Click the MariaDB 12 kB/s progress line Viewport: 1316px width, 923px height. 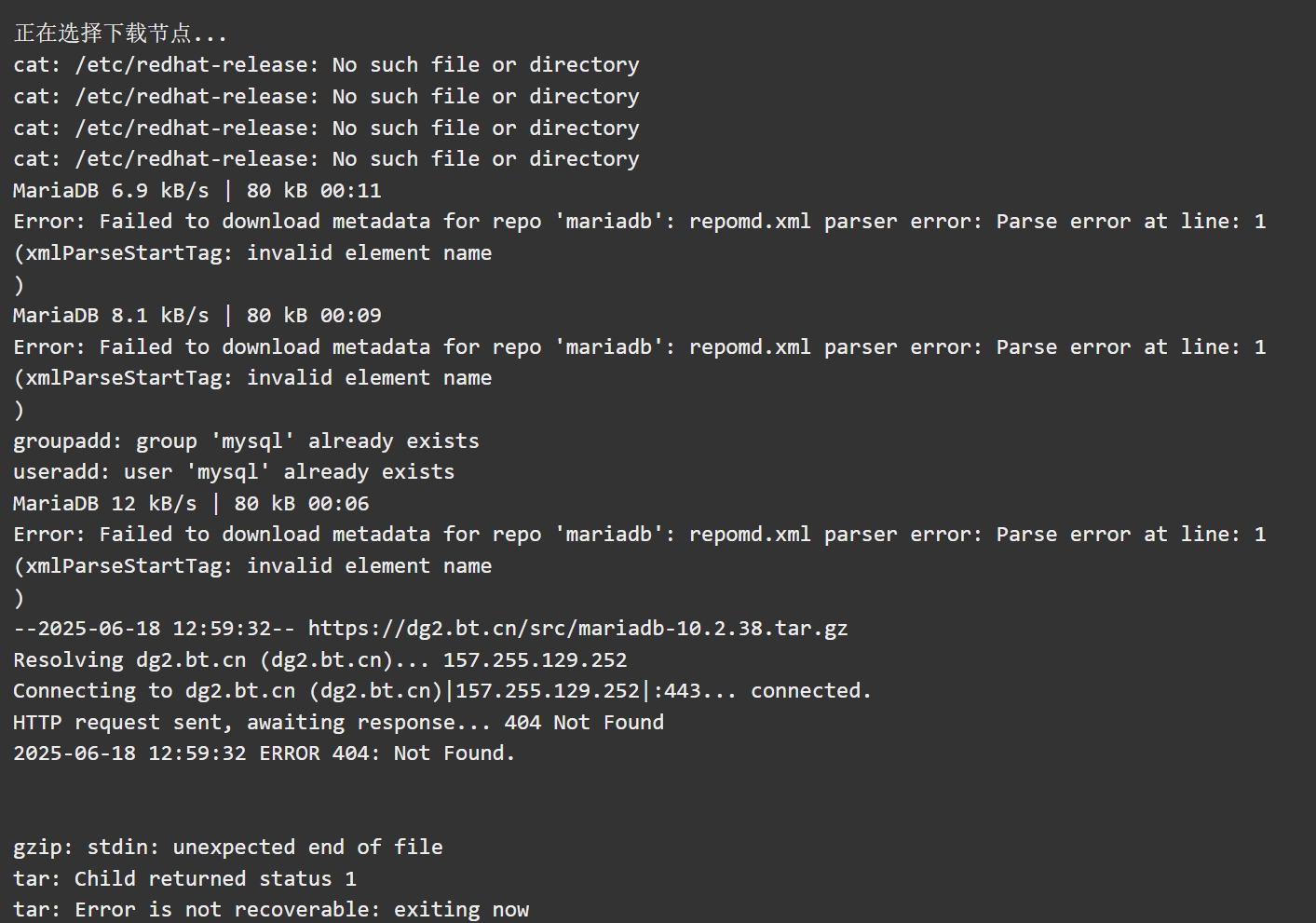click(191, 504)
